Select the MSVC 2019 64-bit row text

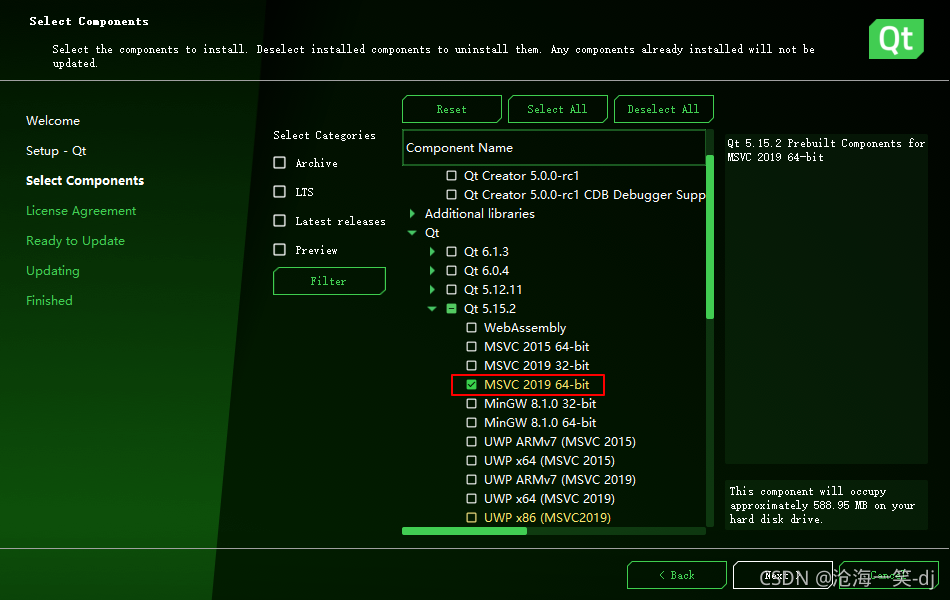(x=536, y=384)
